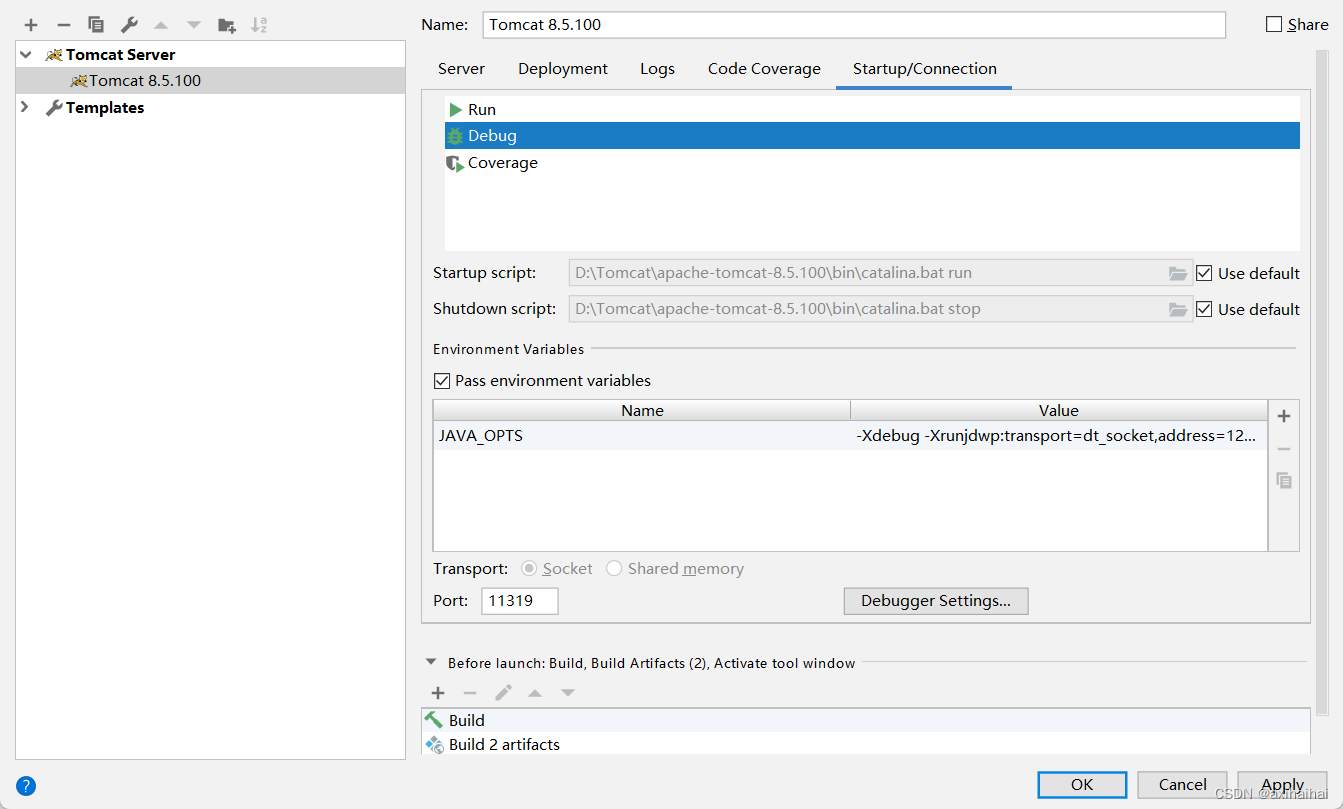
Task: Switch to the Code Coverage tab
Action: (x=764, y=69)
